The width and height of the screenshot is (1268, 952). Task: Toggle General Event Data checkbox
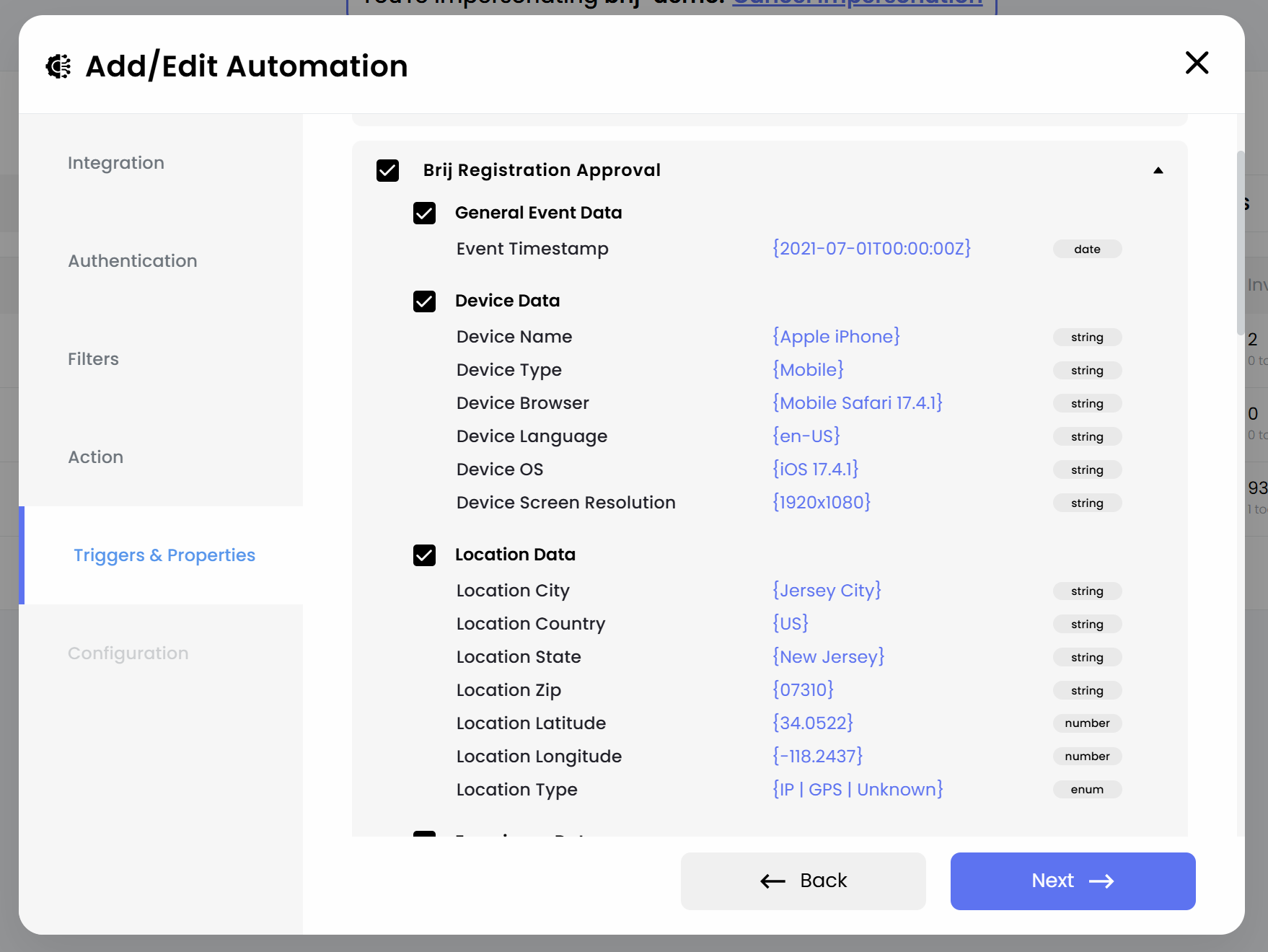coord(424,213)
